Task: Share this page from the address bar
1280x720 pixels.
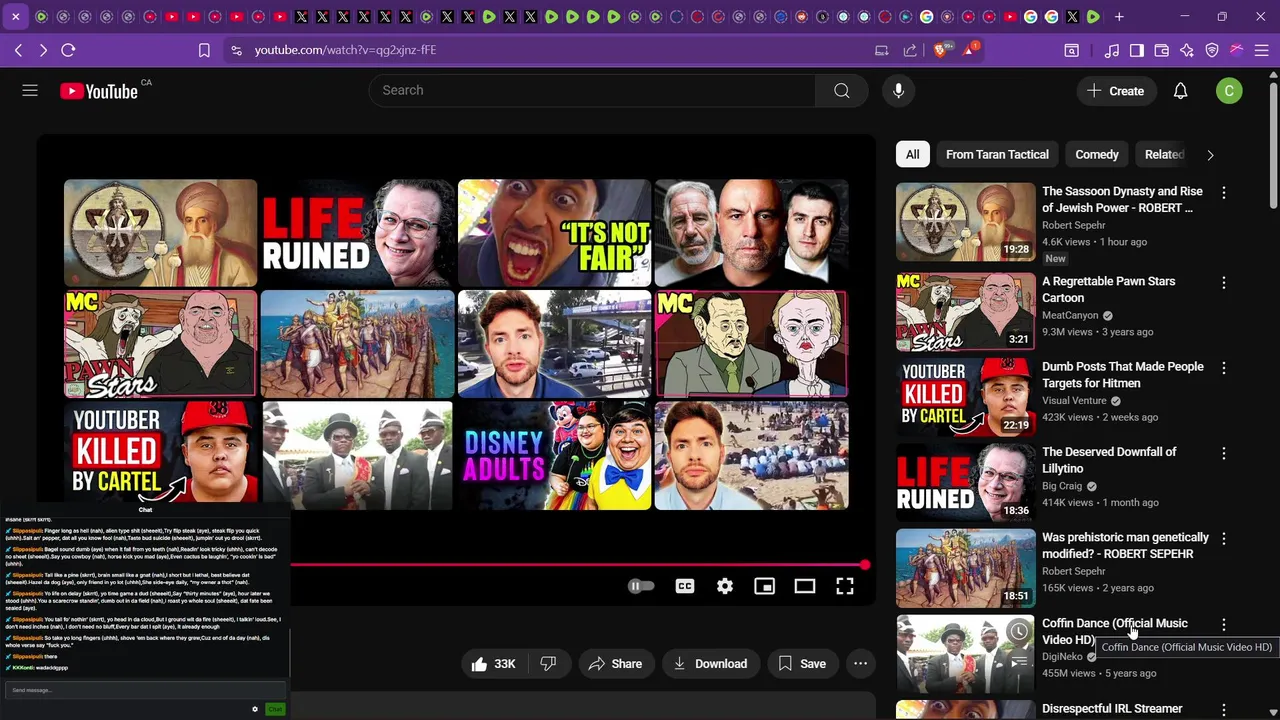Action: point(910,50)
